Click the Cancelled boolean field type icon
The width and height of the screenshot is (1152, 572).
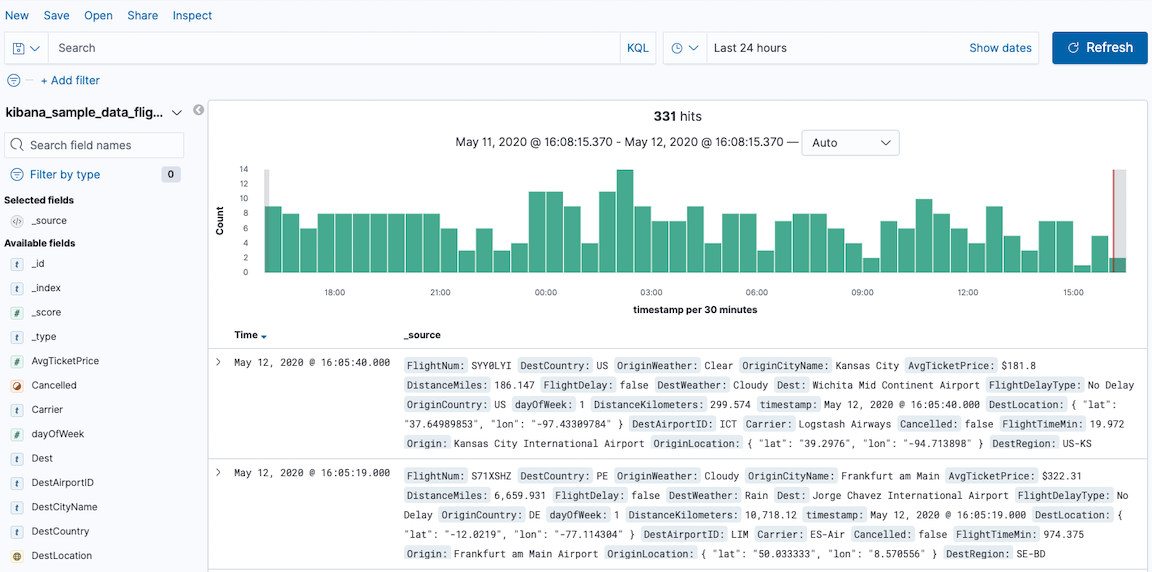pos(17,385)
